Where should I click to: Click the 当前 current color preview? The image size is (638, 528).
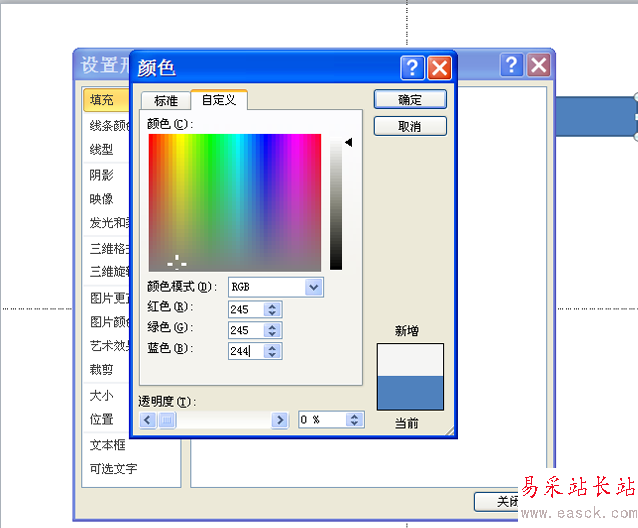click(x=410, y=393)
